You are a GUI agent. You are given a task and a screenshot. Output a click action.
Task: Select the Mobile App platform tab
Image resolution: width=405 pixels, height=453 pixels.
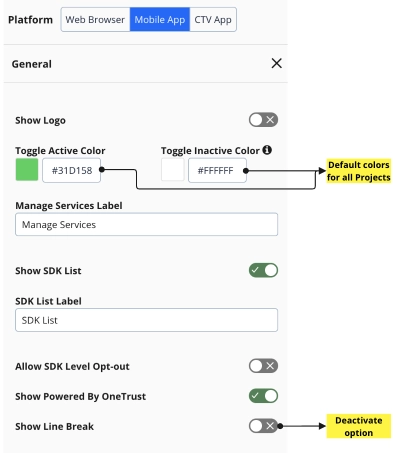(x=160, y=20)
